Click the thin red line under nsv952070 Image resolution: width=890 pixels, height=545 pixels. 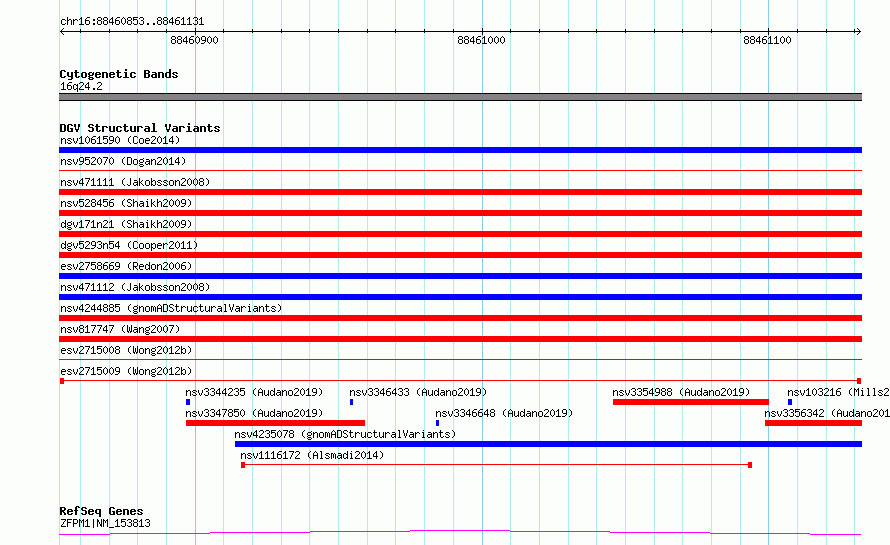460,170
